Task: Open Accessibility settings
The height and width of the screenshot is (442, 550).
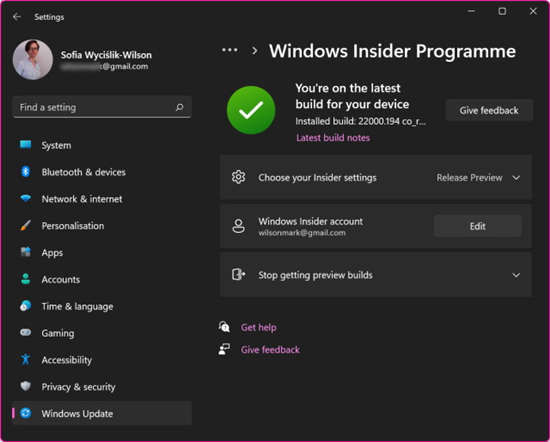Action: 102,360
